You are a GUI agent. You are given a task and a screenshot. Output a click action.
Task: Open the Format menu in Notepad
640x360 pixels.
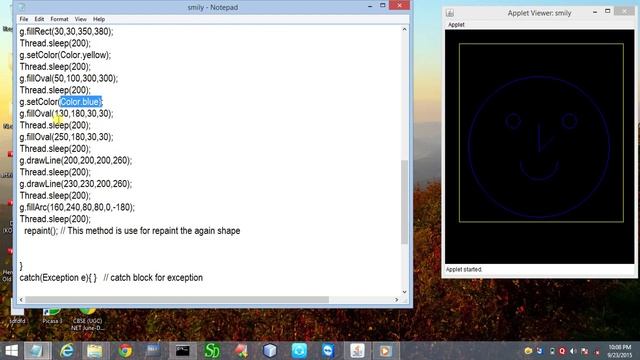tap(59, 19)
